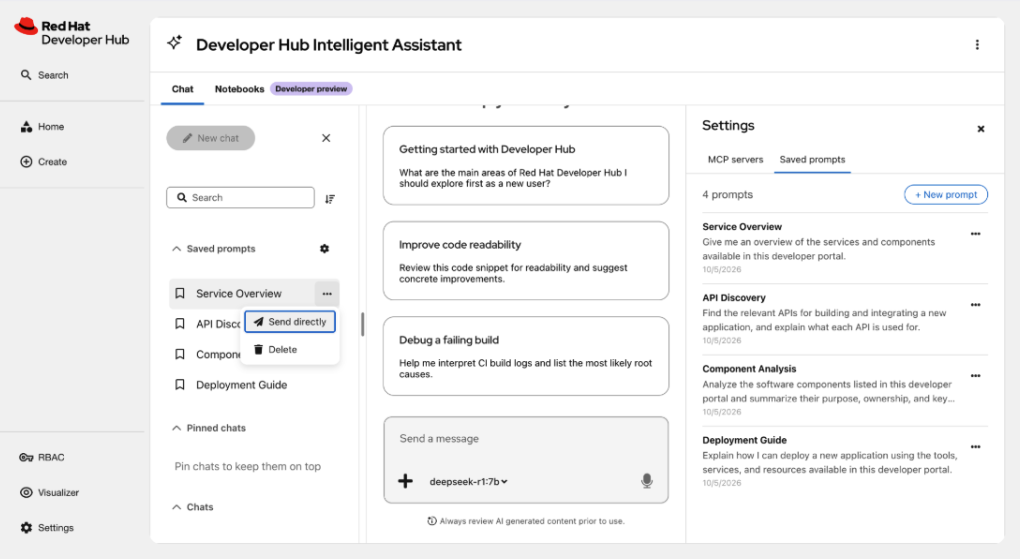Click the sort chats icon

[x=330, y=198]
